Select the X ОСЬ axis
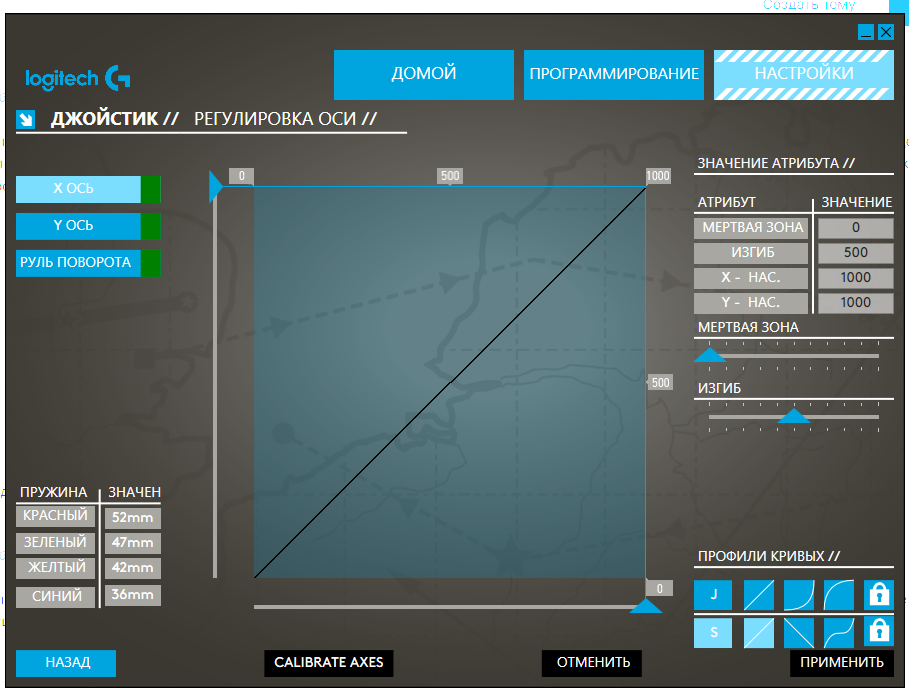Screen dimensions: 909x698 tap(78, 189)
